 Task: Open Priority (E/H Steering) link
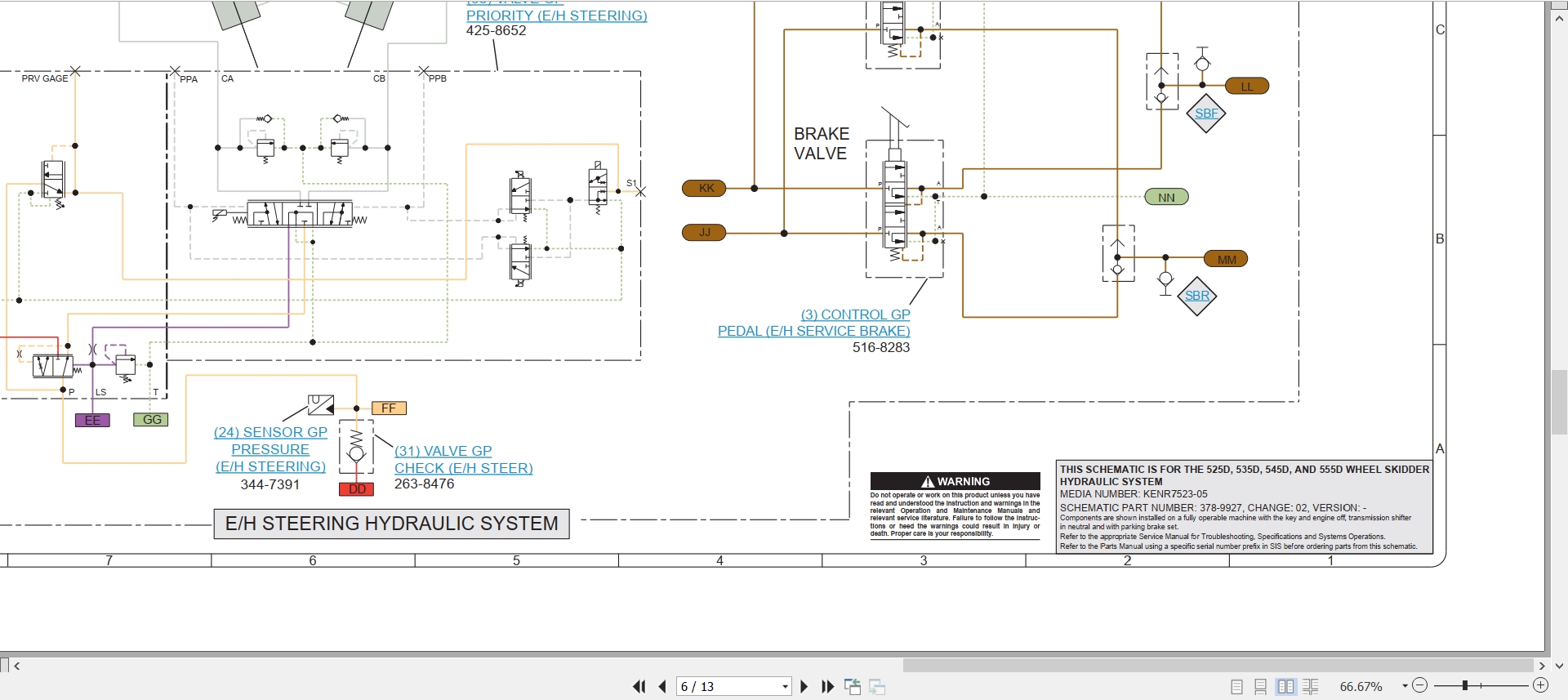point(556,16)
